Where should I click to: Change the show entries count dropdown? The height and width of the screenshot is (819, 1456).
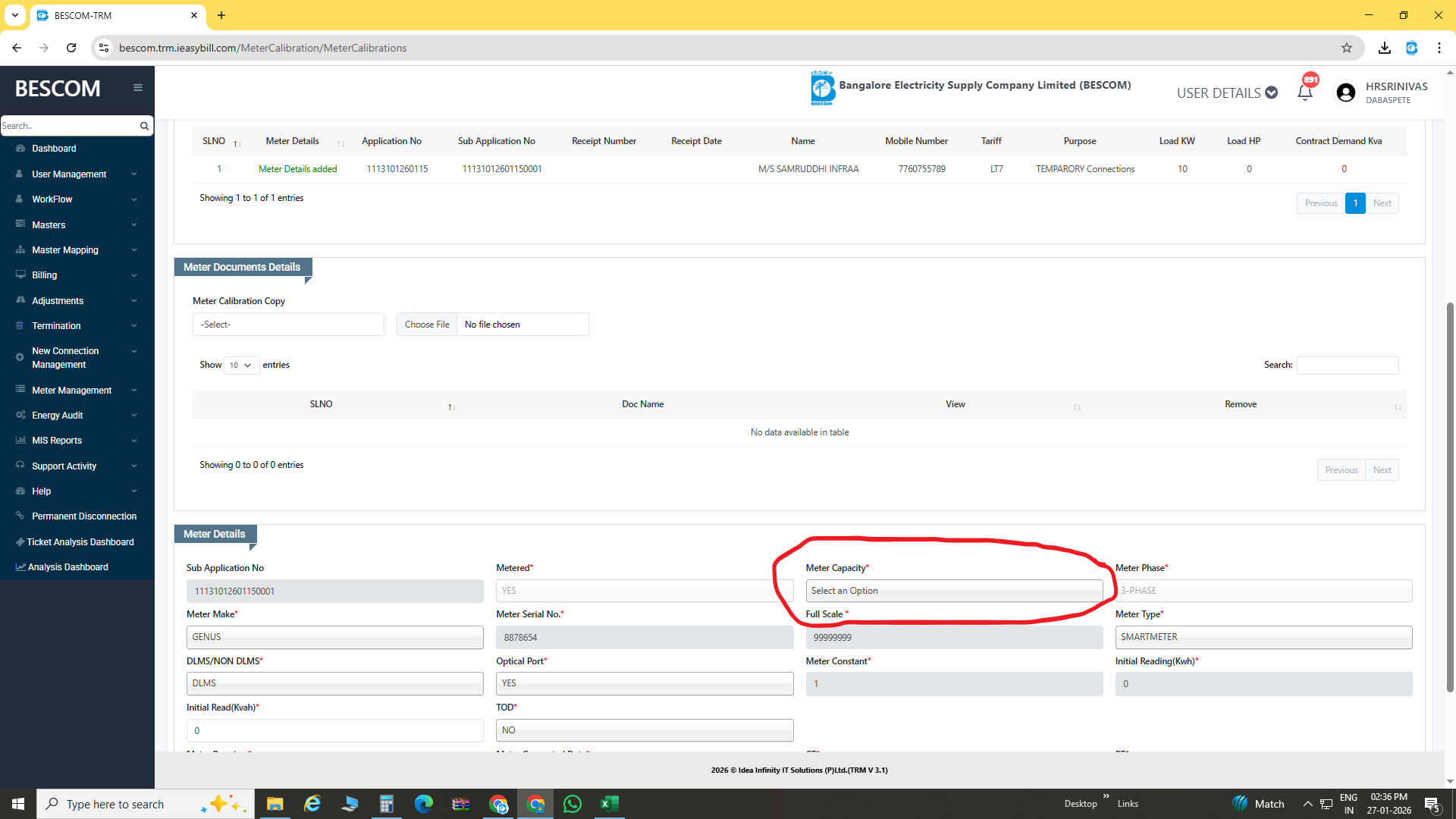[241, 366]
